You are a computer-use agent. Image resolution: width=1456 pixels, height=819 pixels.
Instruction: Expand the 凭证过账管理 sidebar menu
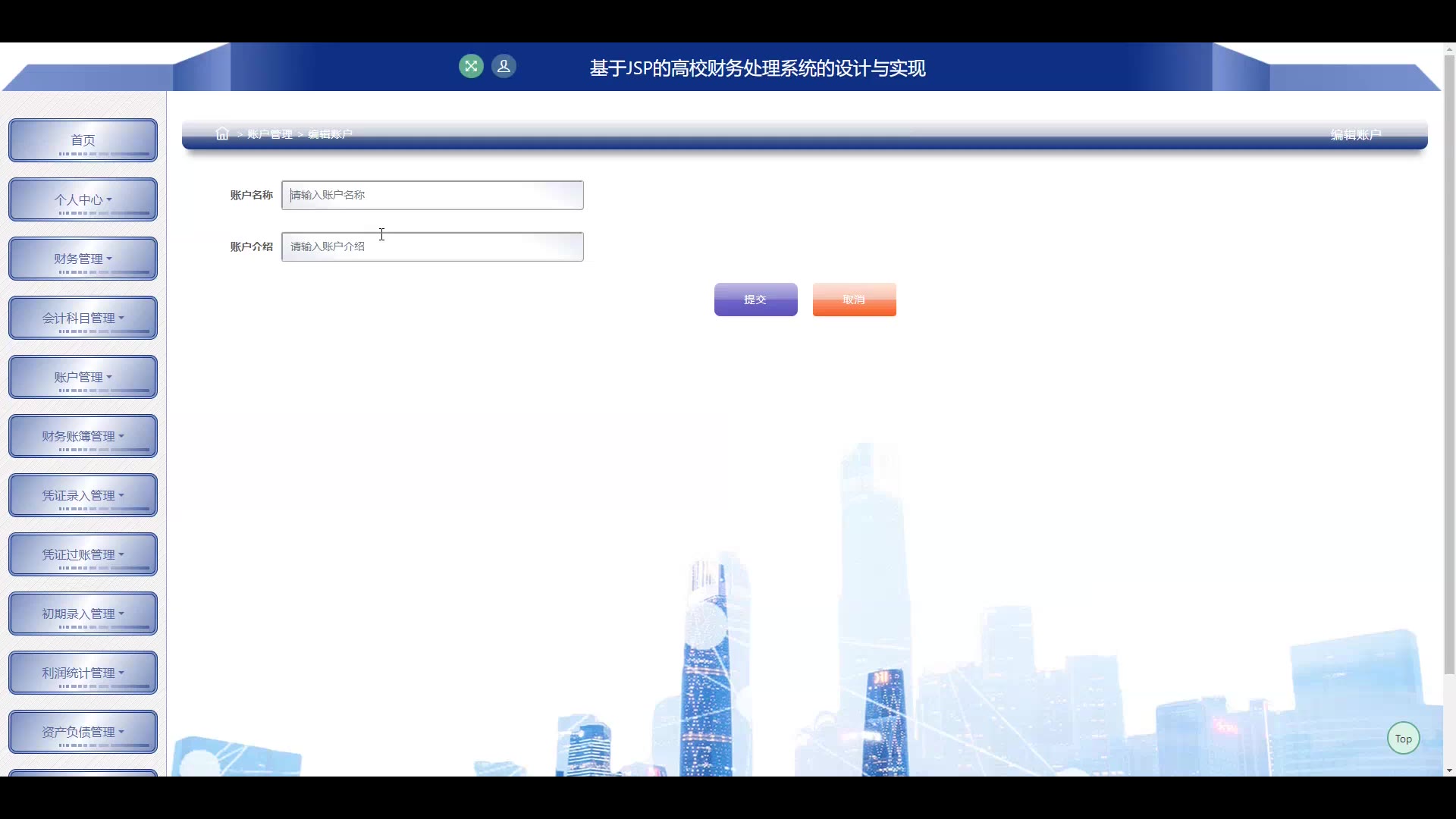tap(83, 554)
